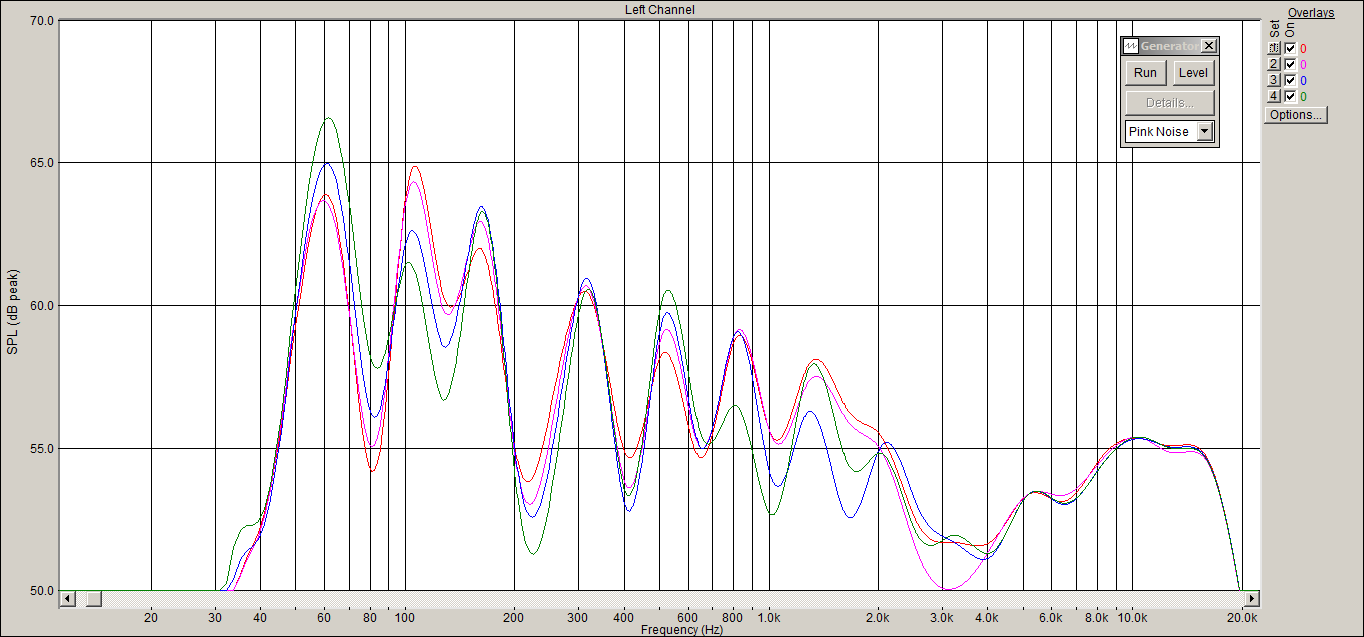Click the left arrow of horizontal scrollbar
This screenshot has width=1364, height=637.
click(x=67, y=599)
